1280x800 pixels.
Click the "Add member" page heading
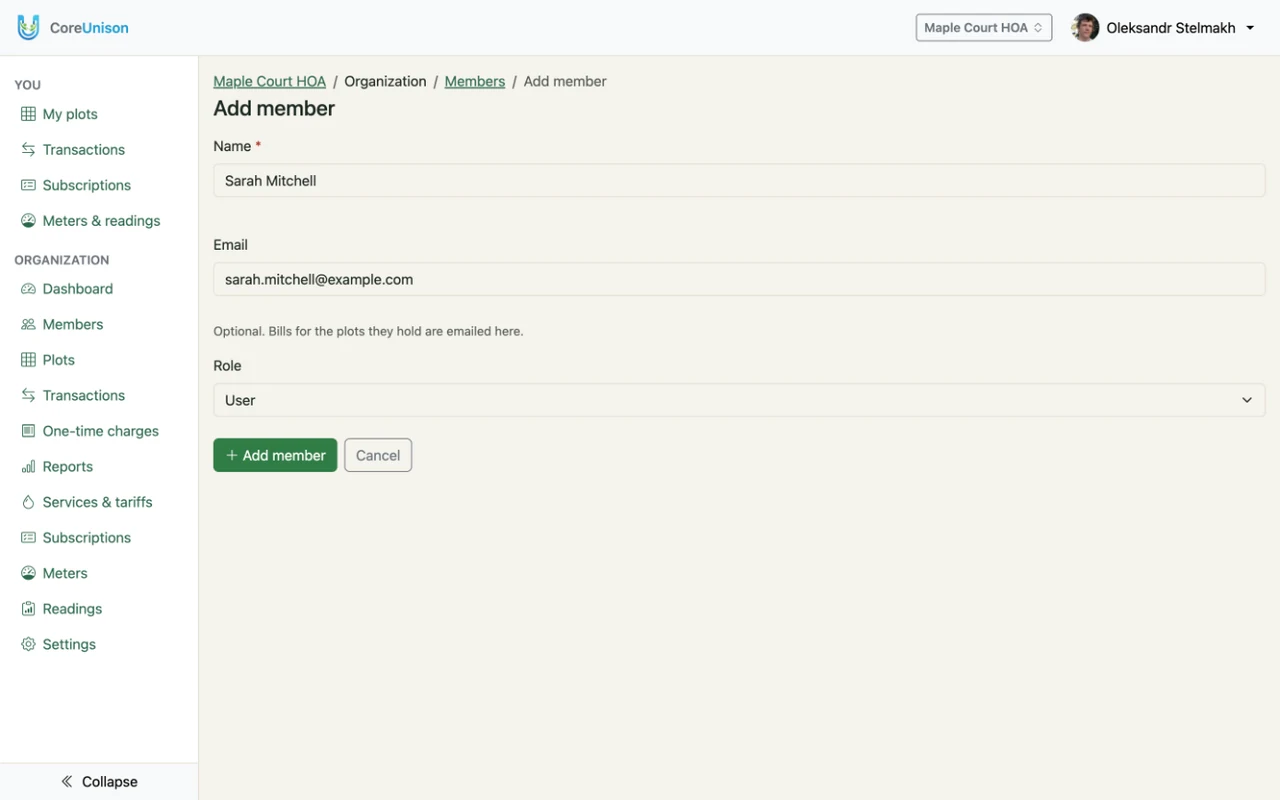point(274,109)
